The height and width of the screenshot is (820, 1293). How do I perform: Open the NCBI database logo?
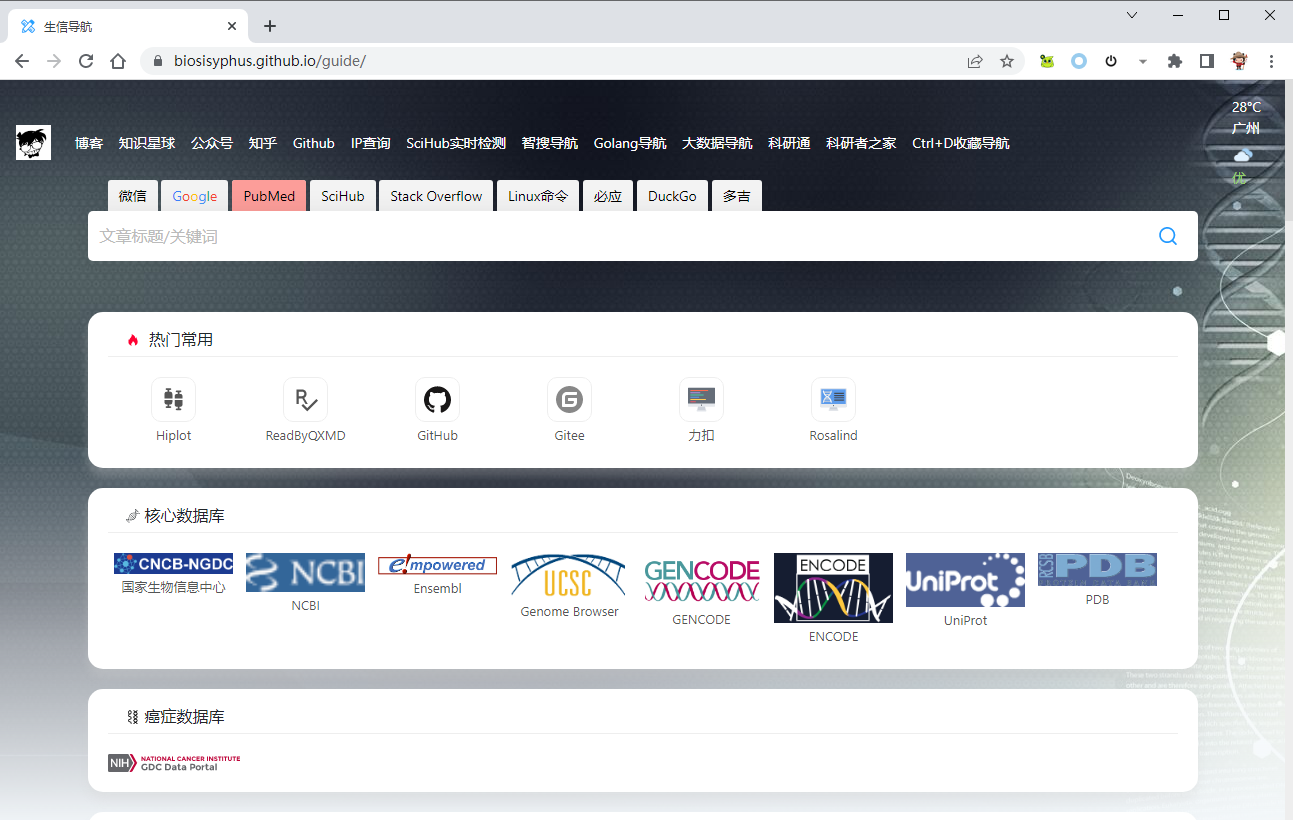(305, 572)
